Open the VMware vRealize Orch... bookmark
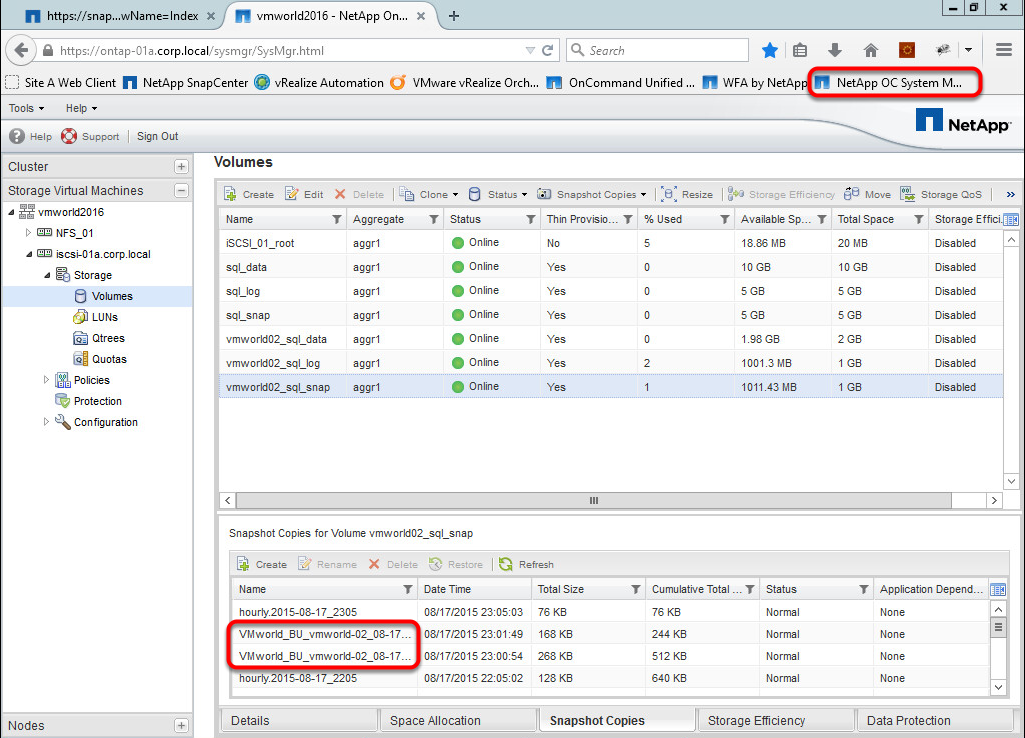1025x738 pixels. (465, 83)
